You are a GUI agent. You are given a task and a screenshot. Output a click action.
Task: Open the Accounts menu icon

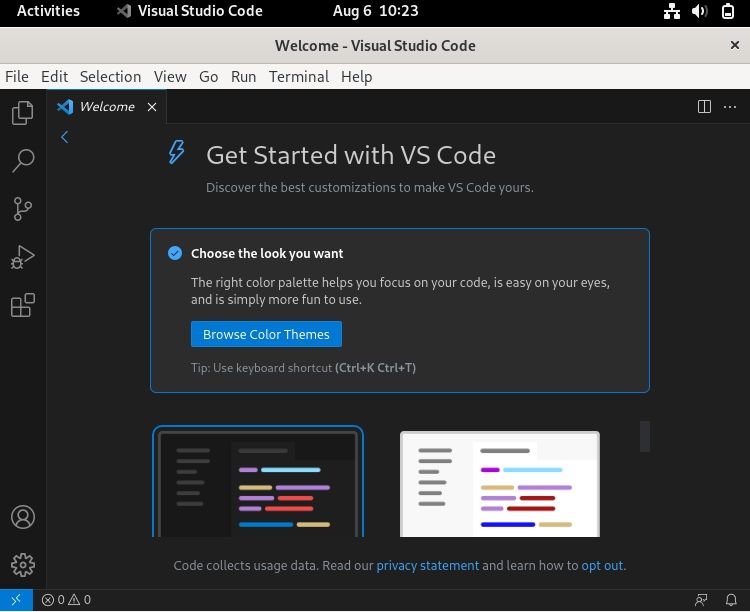pyautogui.click(x=22, y=517)
